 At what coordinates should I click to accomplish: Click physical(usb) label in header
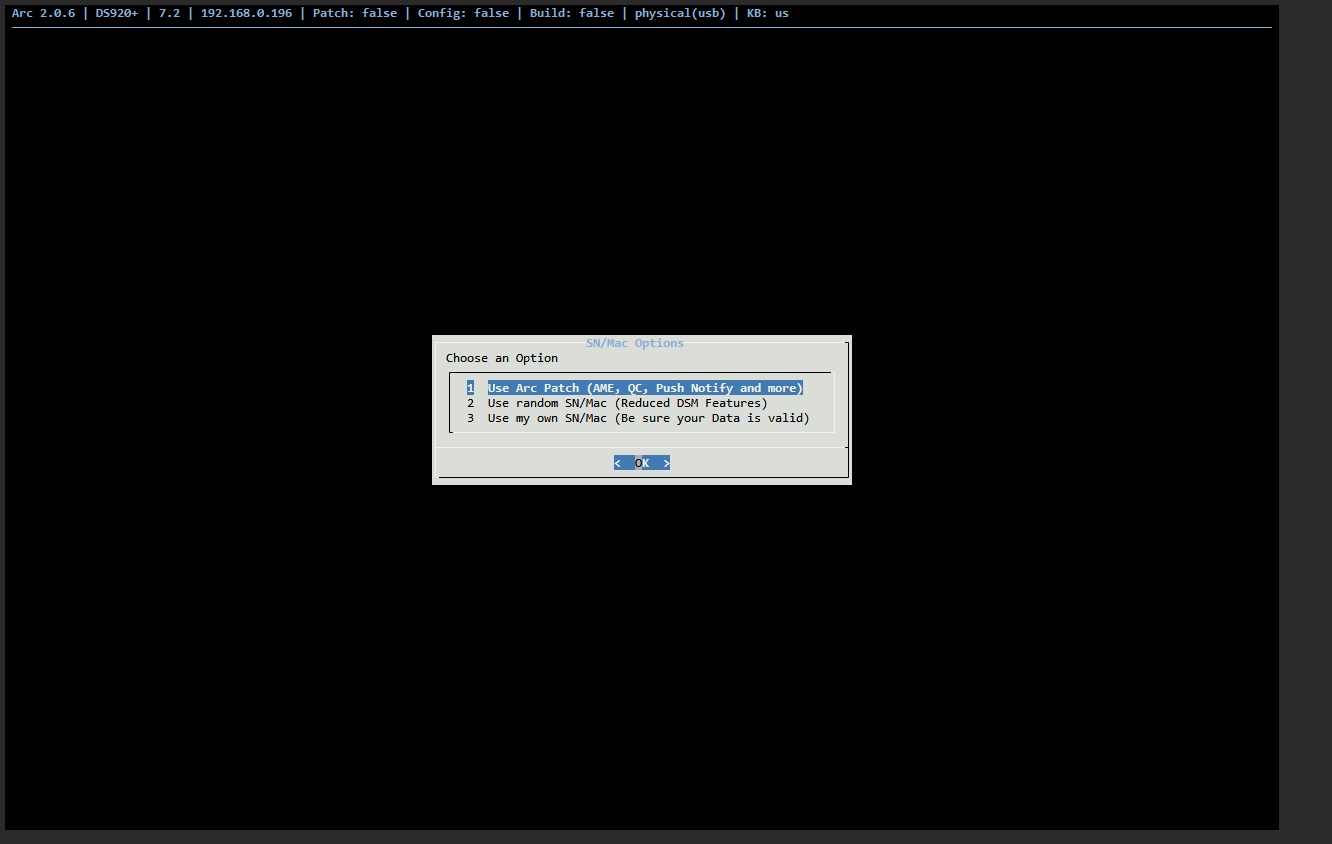pyautogui.click(x=680, y=13)
